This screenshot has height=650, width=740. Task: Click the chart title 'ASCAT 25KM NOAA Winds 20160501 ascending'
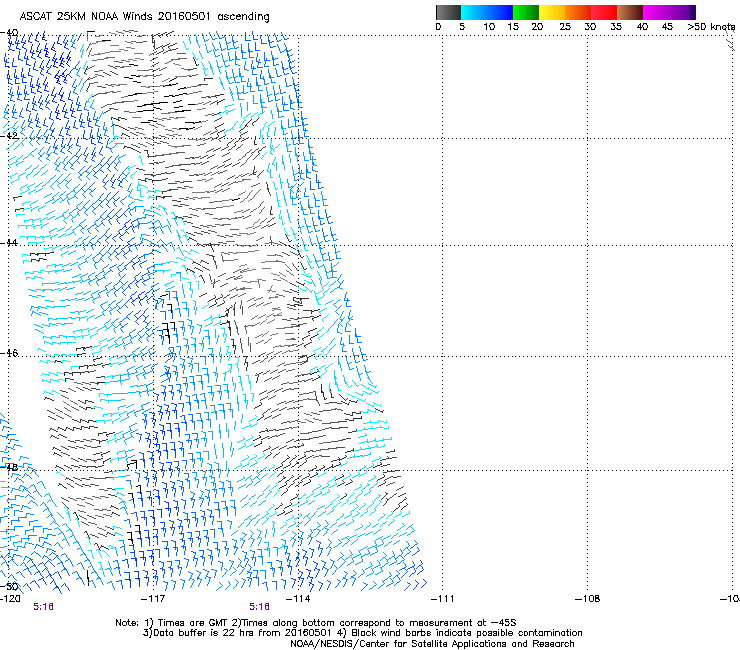144,17
